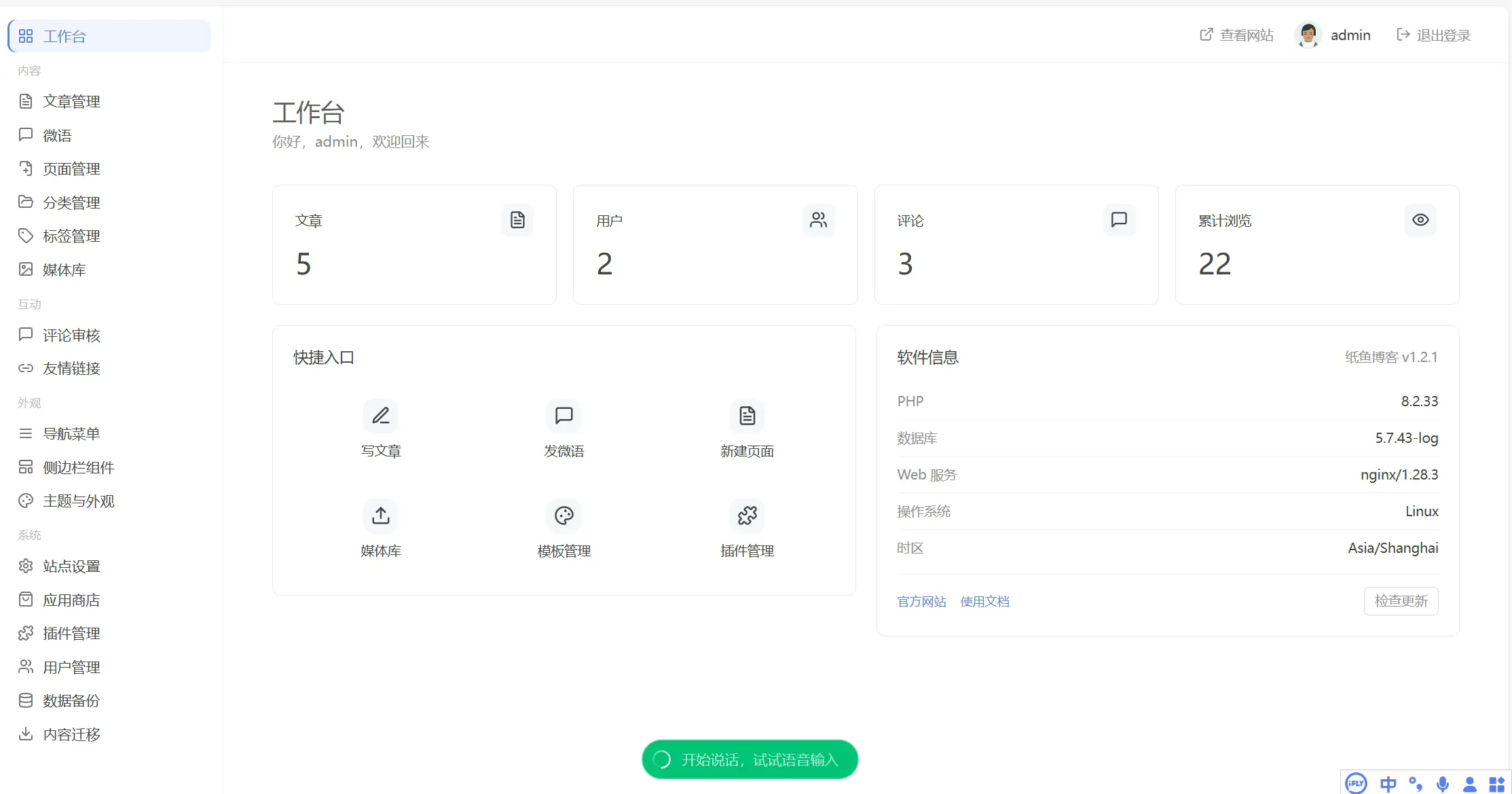Click the grid apps icon in IME toolbar
The image size is (1512, 794).
(1496, 784)
